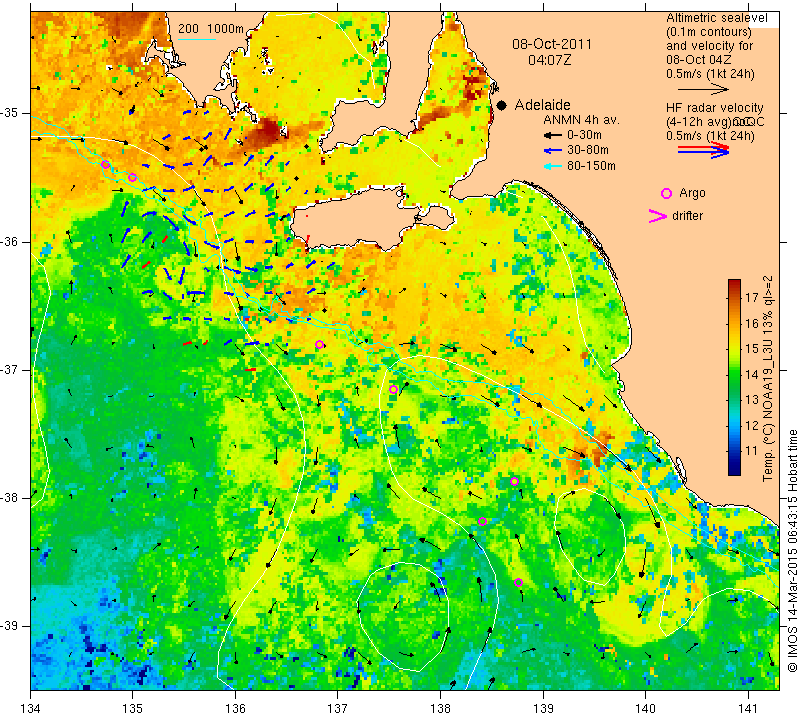Click the southernmost Argo circle on the map
The height and width of the screenshot is (720, 800).
[518, 582]
